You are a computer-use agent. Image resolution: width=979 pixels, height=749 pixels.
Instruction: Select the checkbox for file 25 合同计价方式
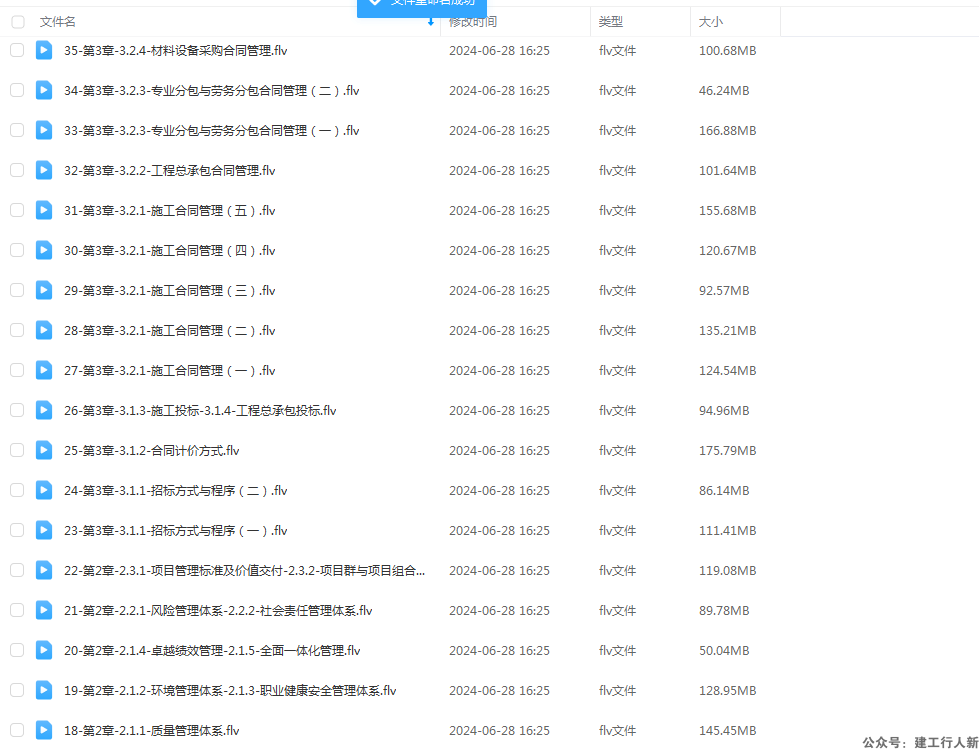[x=17, y=449]
